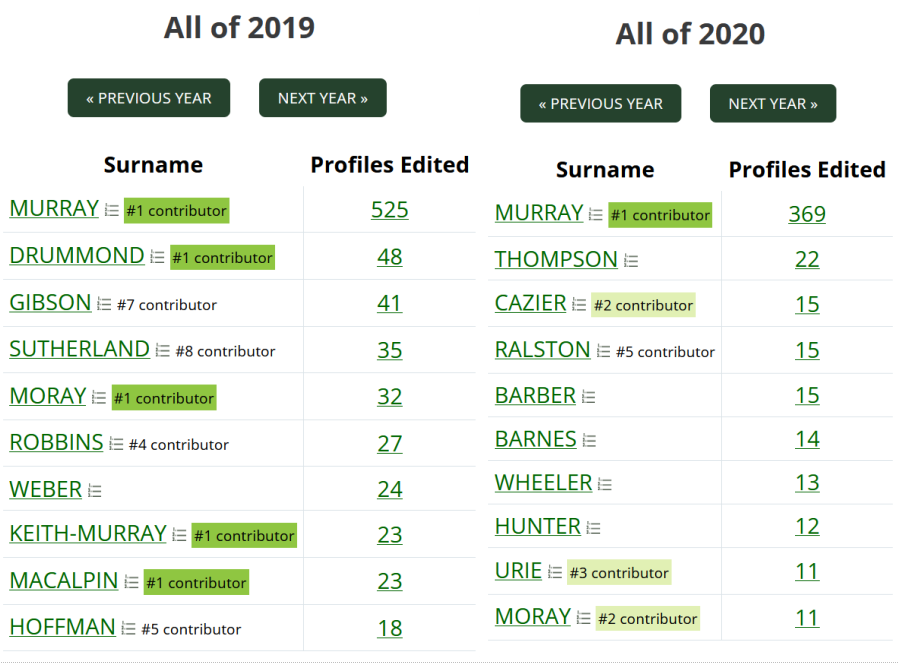
Task: Click the list icon beside KEITH-MURRAY
Action: click(x=179, y=535)
